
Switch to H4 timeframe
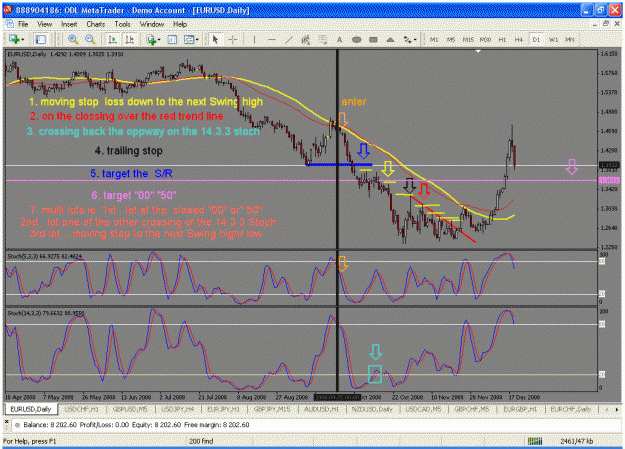pos(519,39)
